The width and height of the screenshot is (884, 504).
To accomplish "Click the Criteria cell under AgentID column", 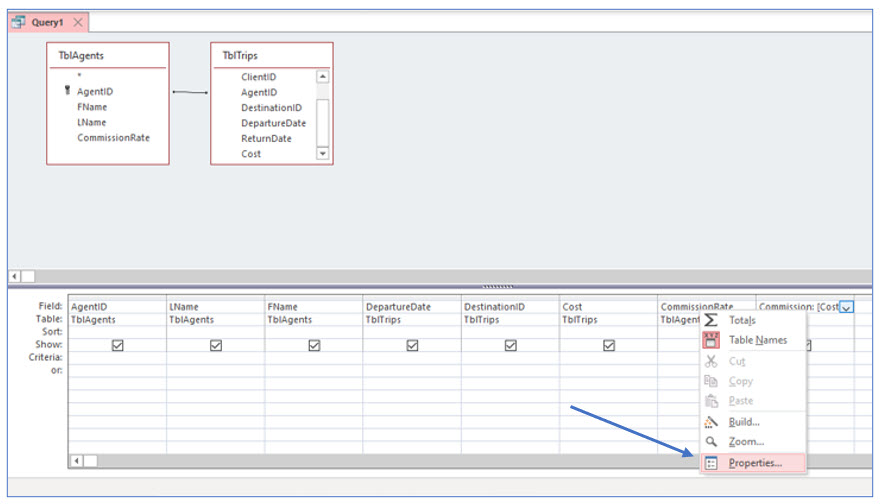I will (x=117, y=358).
